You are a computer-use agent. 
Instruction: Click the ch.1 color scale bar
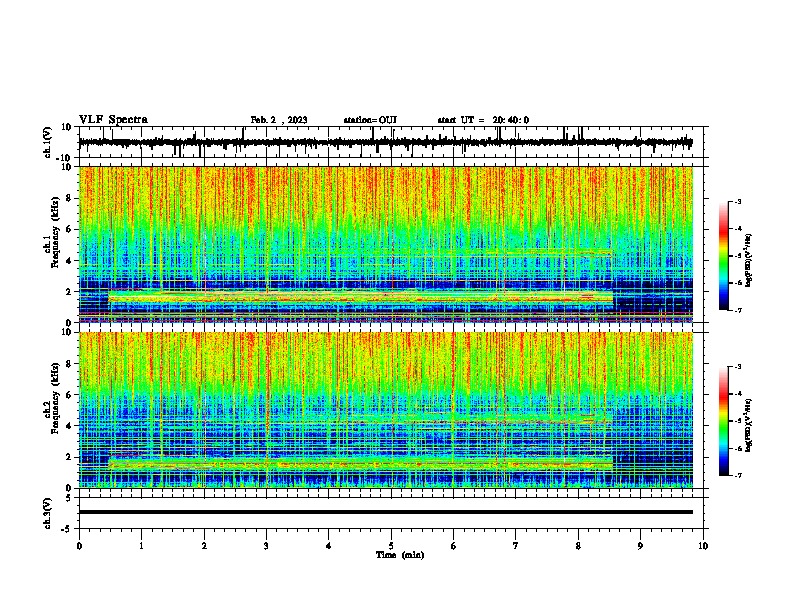[x=724, y=256]
